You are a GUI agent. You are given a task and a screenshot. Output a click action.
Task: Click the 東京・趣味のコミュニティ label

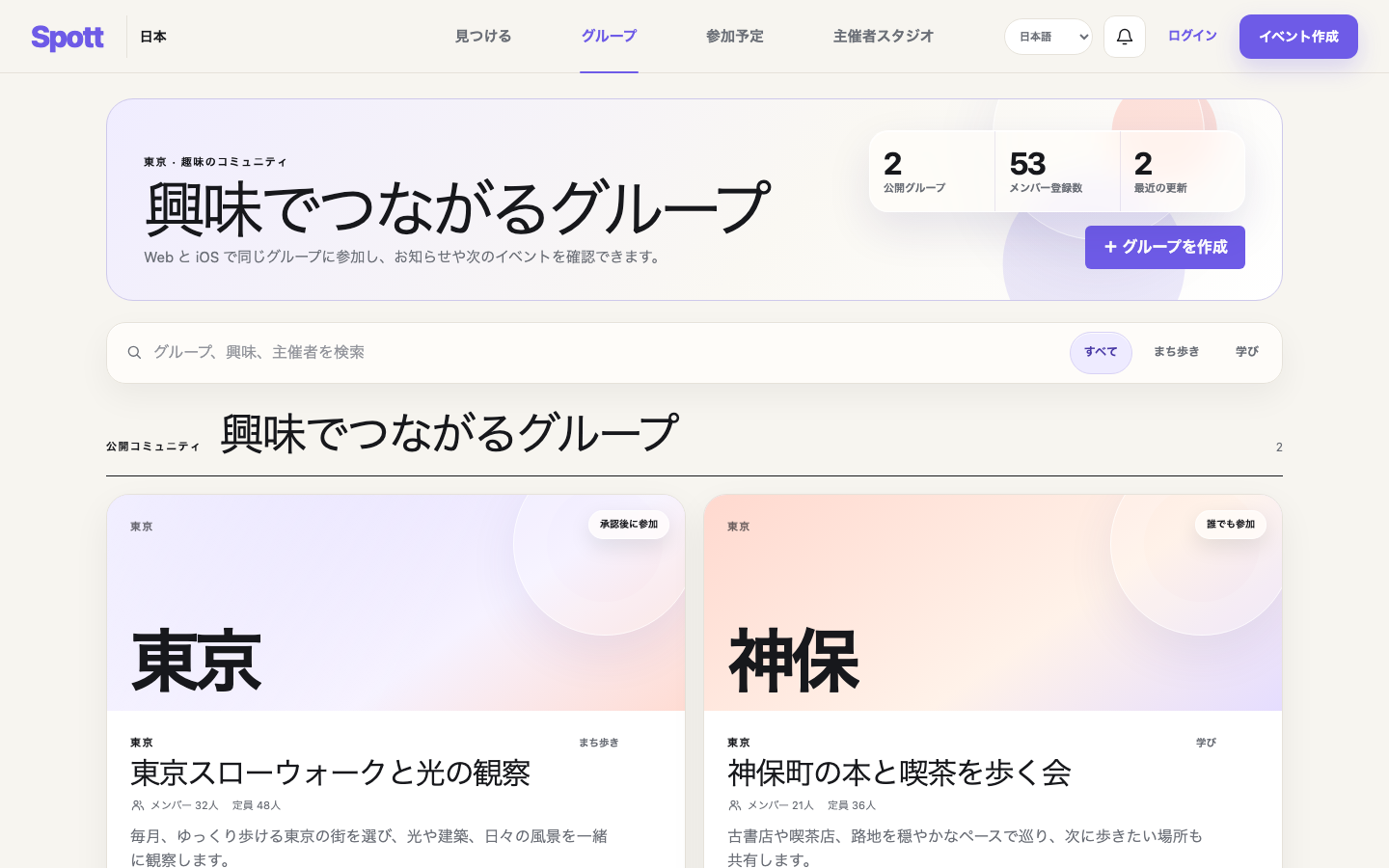pyautogui.click(x=215, y=162)
